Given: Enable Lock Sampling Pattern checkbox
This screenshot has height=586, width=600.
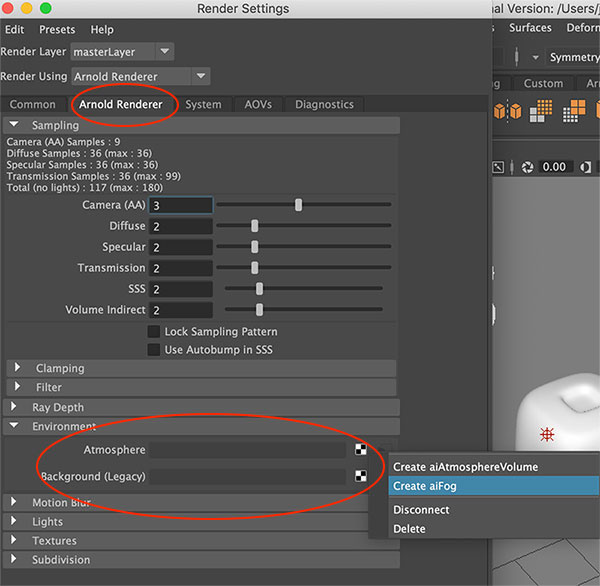Looking at the screenshot, I should (154, 331).
